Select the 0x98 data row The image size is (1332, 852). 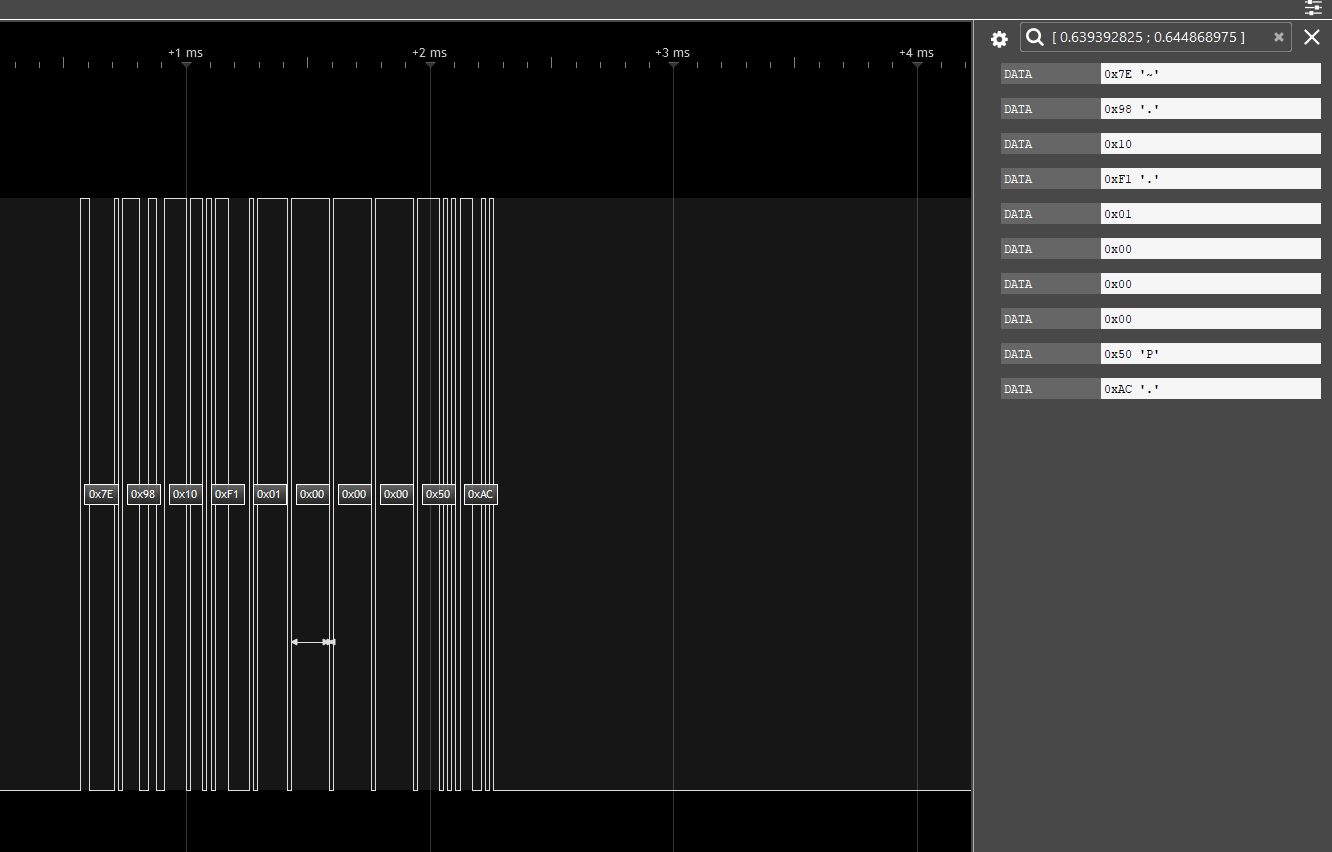[x=1161, y=109]
